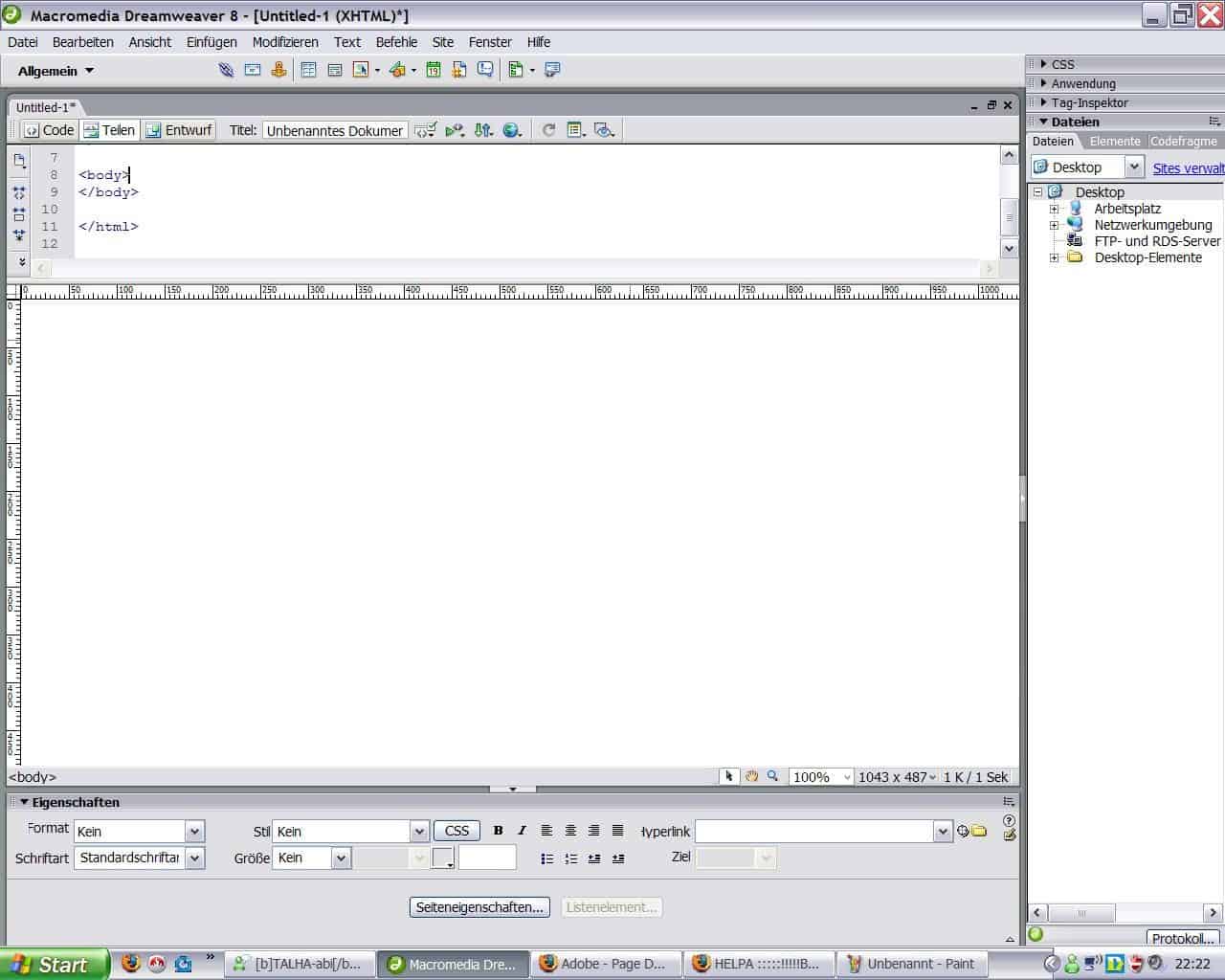Open the check browser support icon
Viewport: 1225px width, 980px height.
tap(455, 130)
